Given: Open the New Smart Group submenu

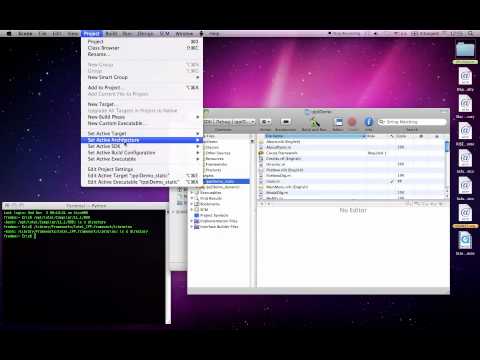Looking at the screenshot, I should (143, 77).
